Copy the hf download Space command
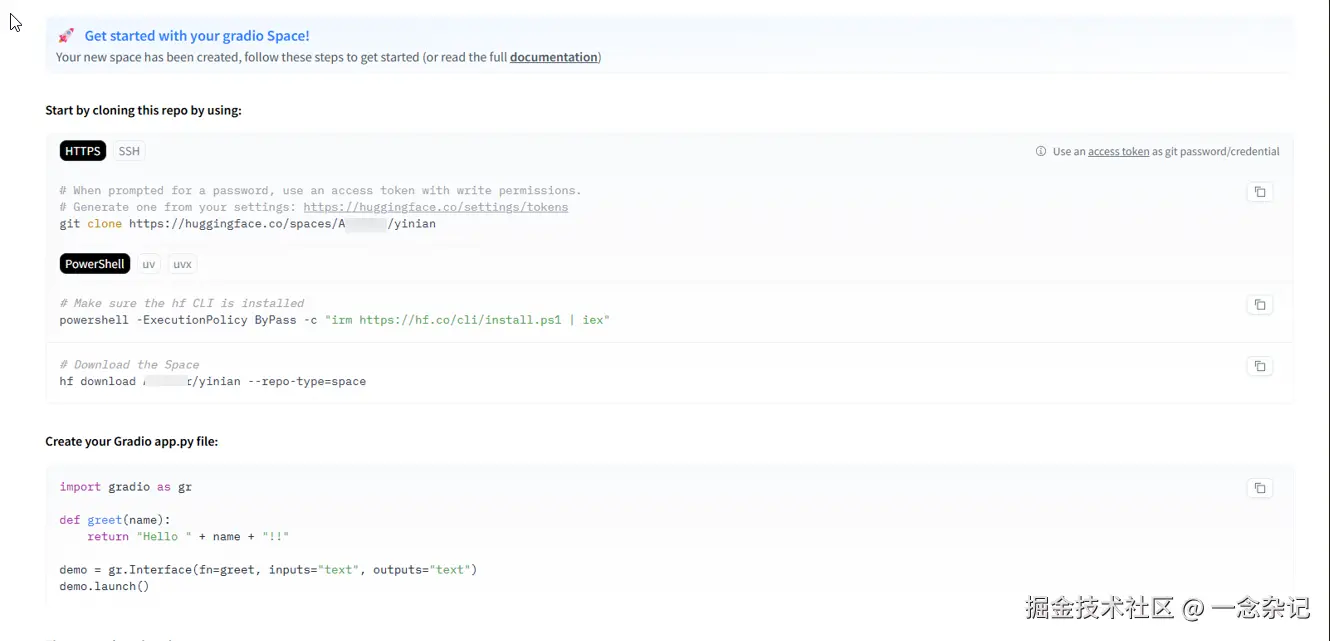 [x=1260, y=366]
